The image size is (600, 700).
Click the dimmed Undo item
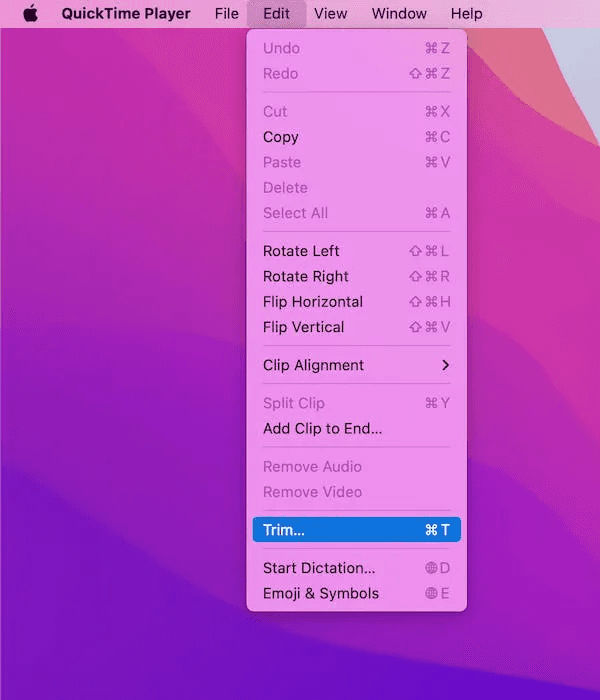click(x=356, y=48)
